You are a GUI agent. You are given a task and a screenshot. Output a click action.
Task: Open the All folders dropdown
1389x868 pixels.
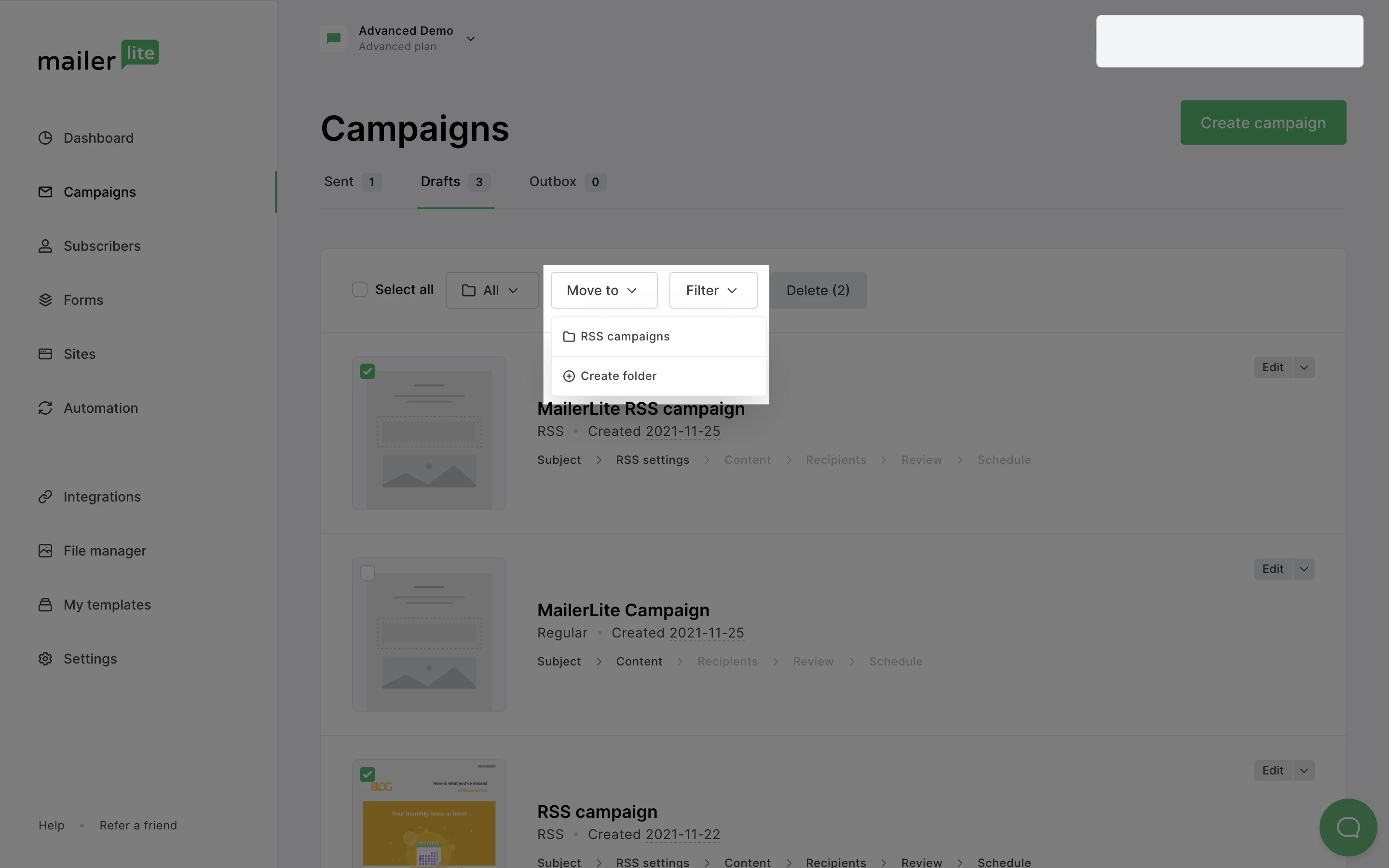tap(492, 290)
